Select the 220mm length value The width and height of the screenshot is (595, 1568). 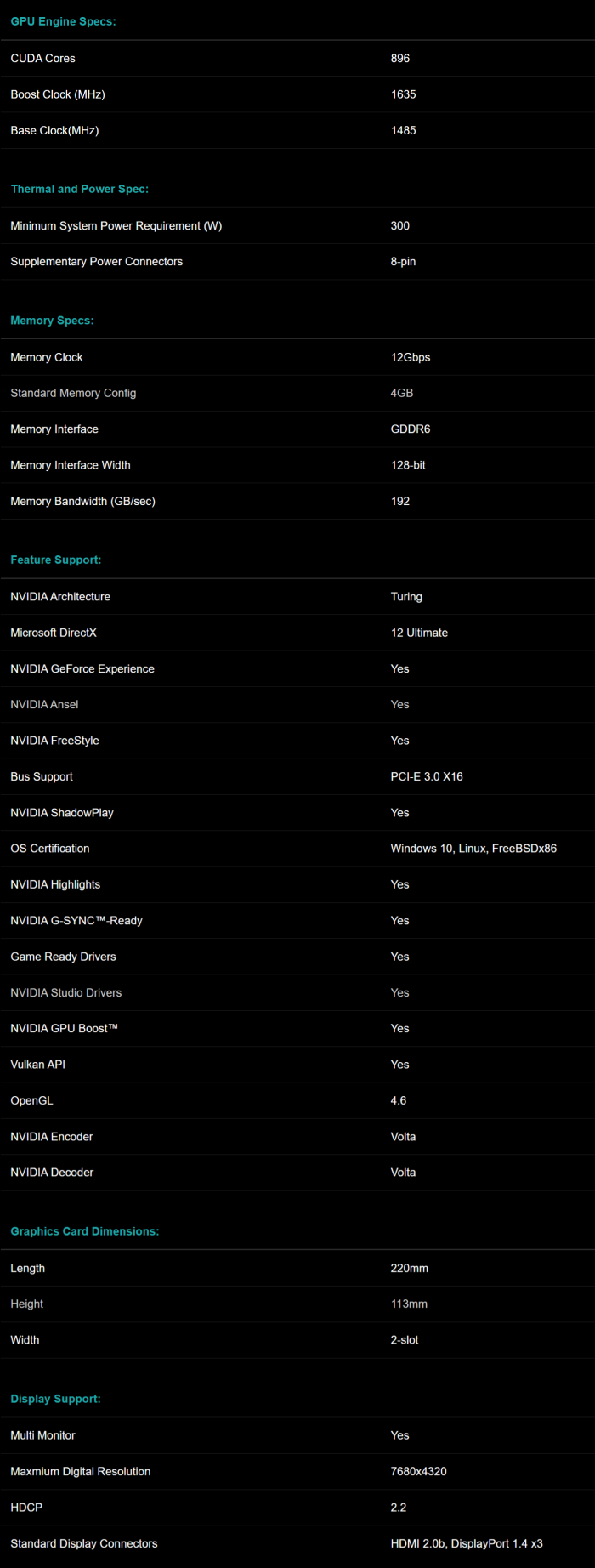(x=410, y=1268)
